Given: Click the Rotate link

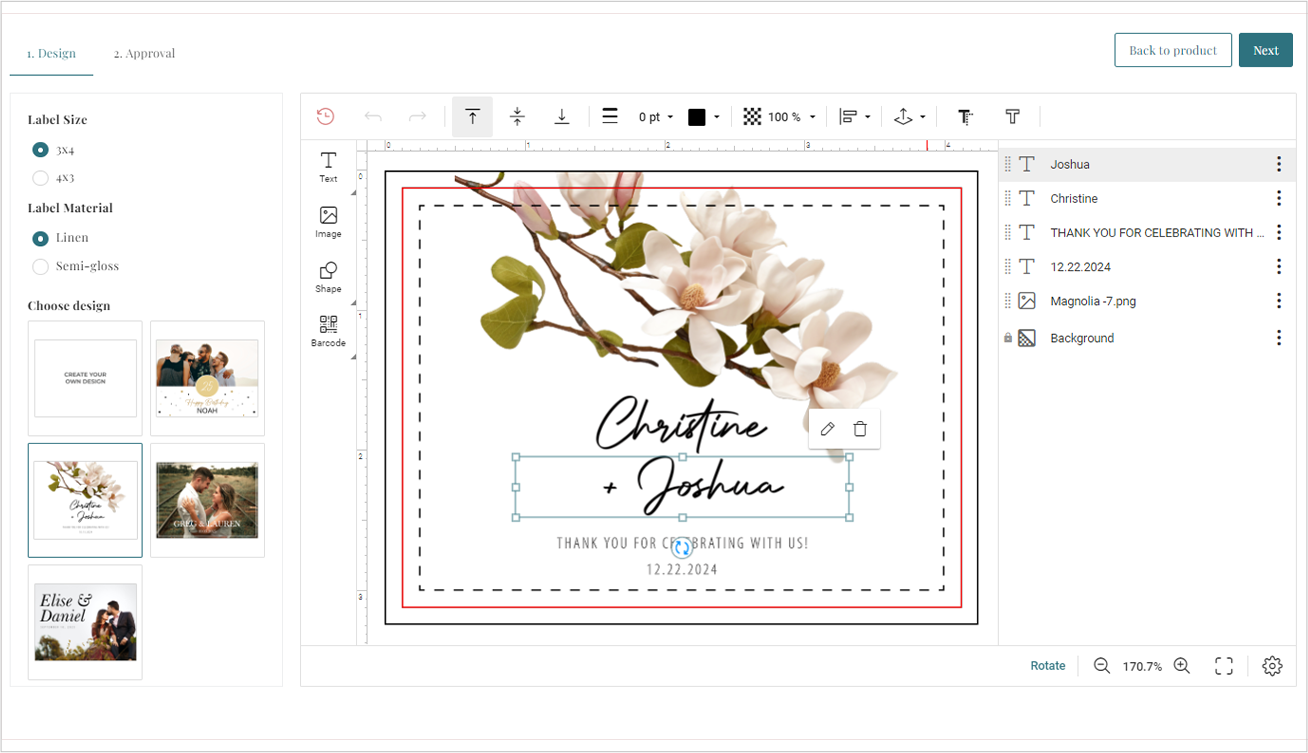Looking at the screenshot, I should coord(1048,666).
